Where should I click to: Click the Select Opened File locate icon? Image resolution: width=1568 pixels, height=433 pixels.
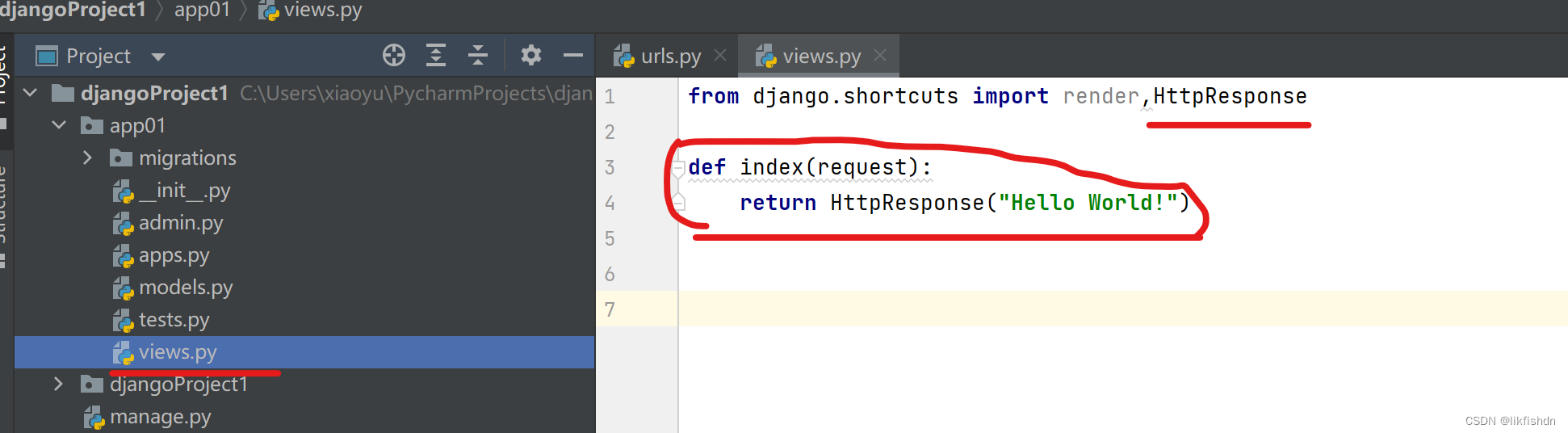coord(394,55)
